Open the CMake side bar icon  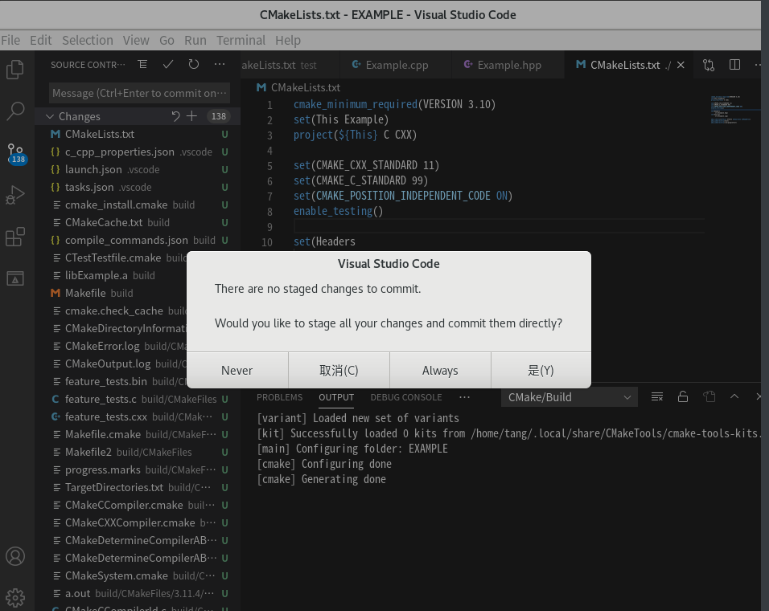tap(15, 278)
